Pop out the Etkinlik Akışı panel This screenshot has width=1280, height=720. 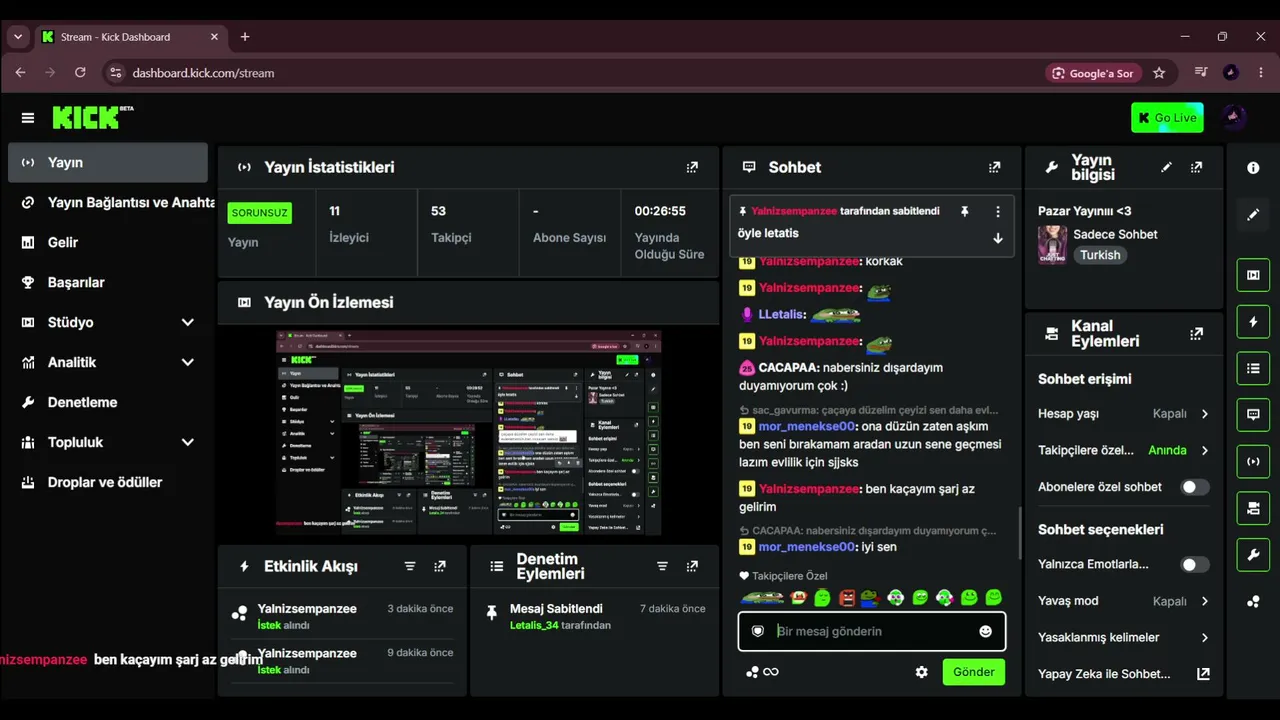[x=440, y=566]
